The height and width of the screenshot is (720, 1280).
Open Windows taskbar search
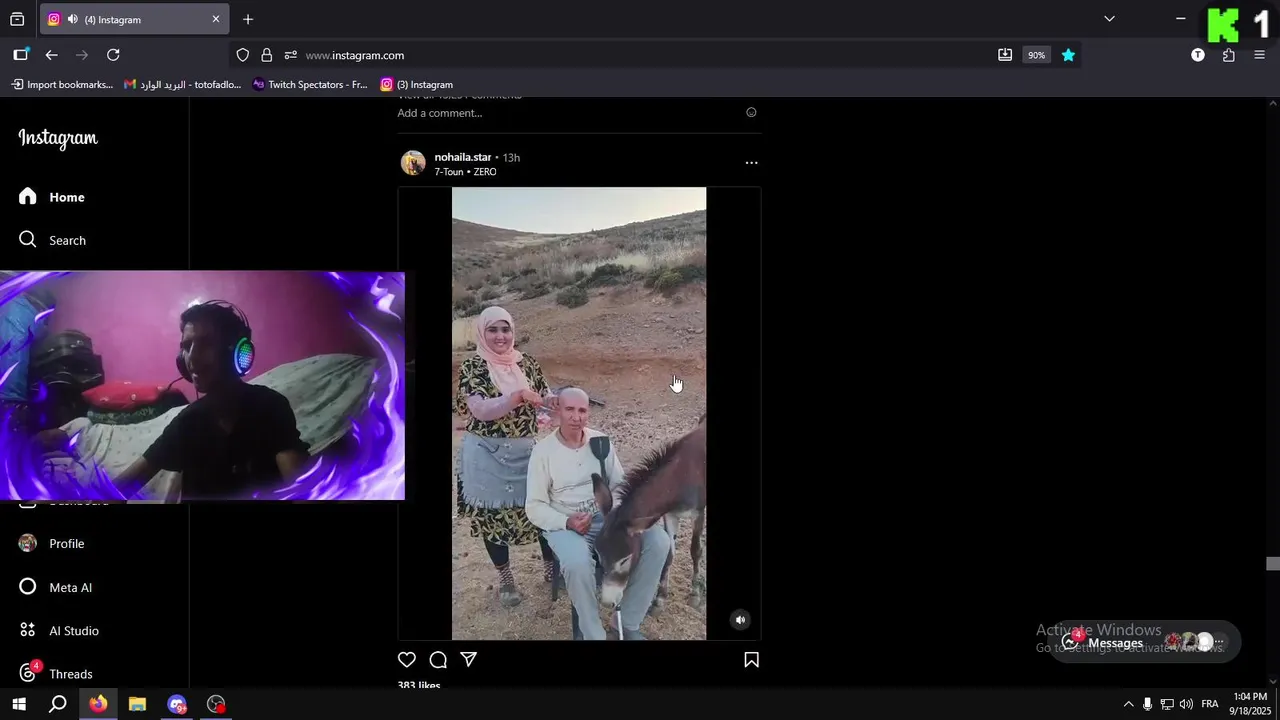[58, 704]
